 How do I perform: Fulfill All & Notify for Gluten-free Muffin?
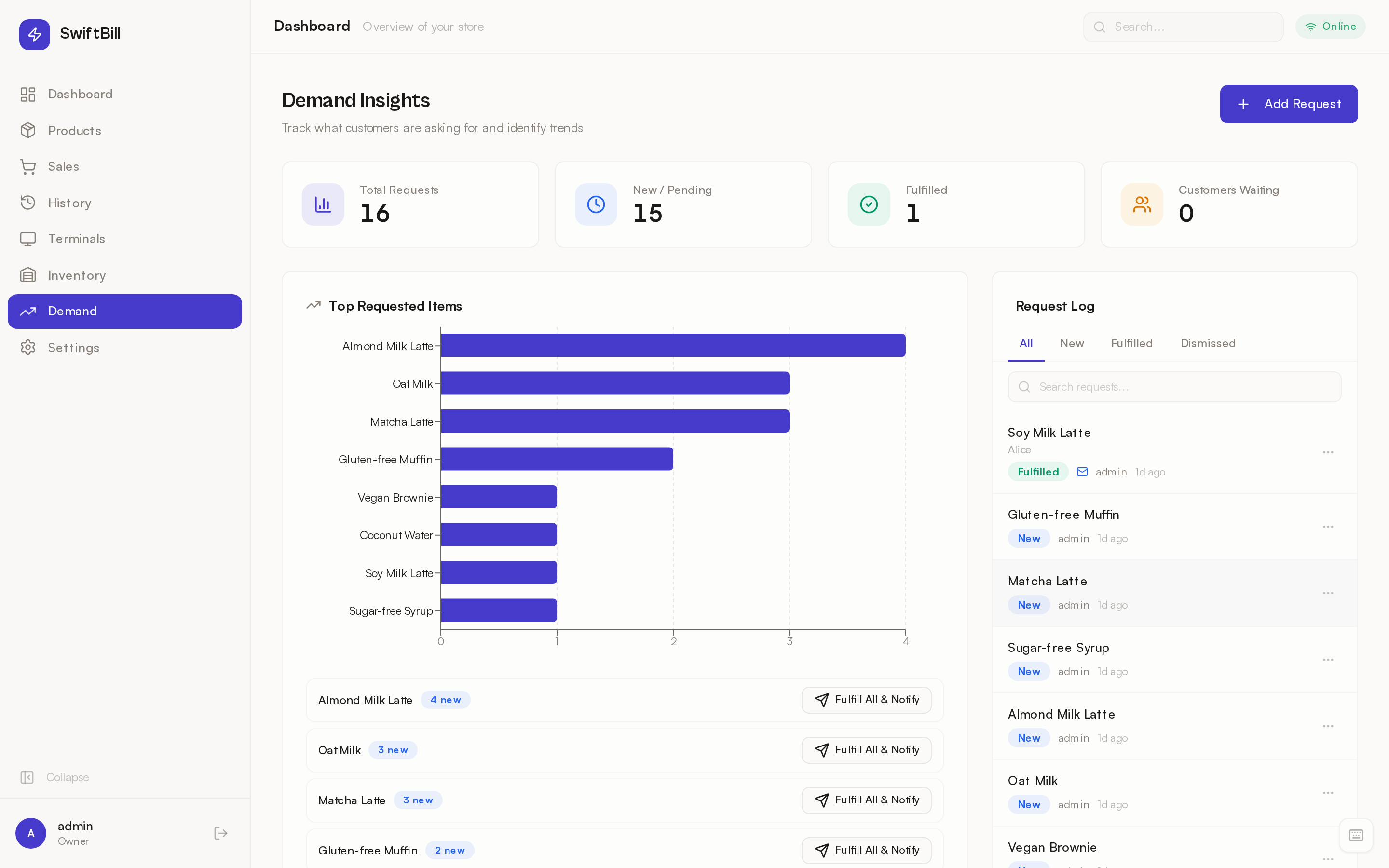pos(866,850)
